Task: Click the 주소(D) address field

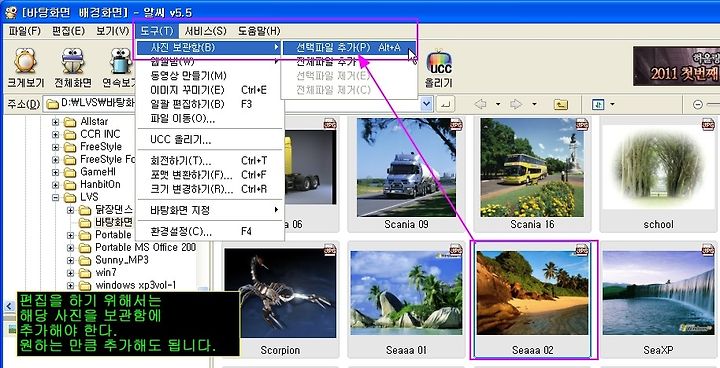Action: click(x=239, y=104)
